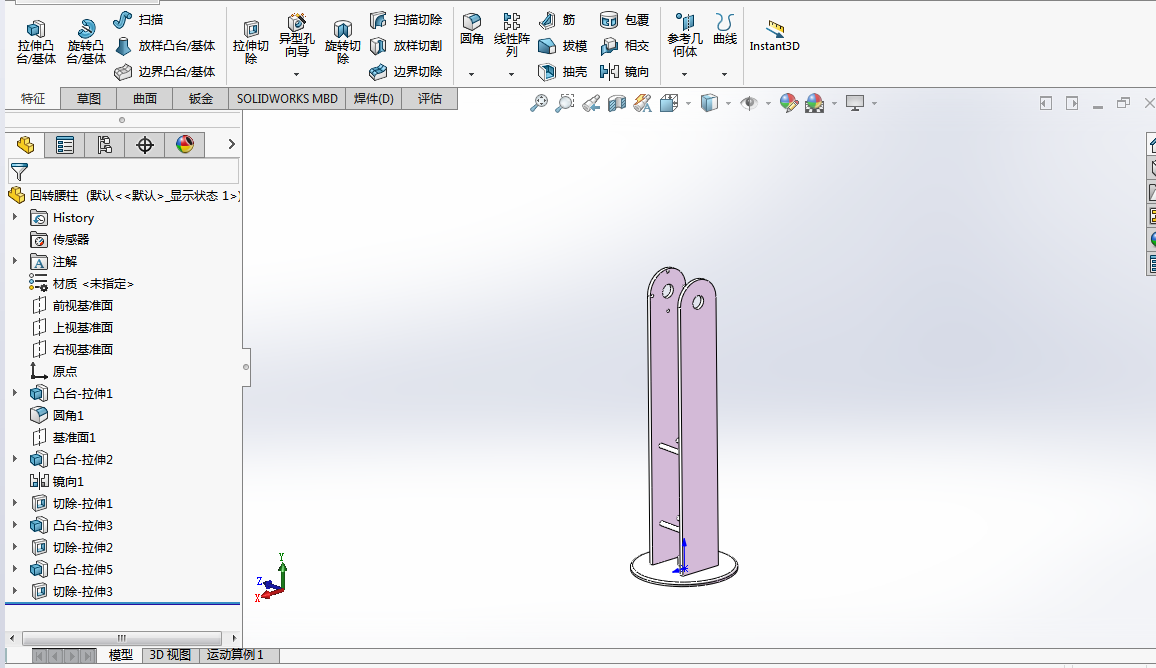1156x668 pixels.
Task: Select the 圆角1 fillet feature
Action: coord(57,415)
